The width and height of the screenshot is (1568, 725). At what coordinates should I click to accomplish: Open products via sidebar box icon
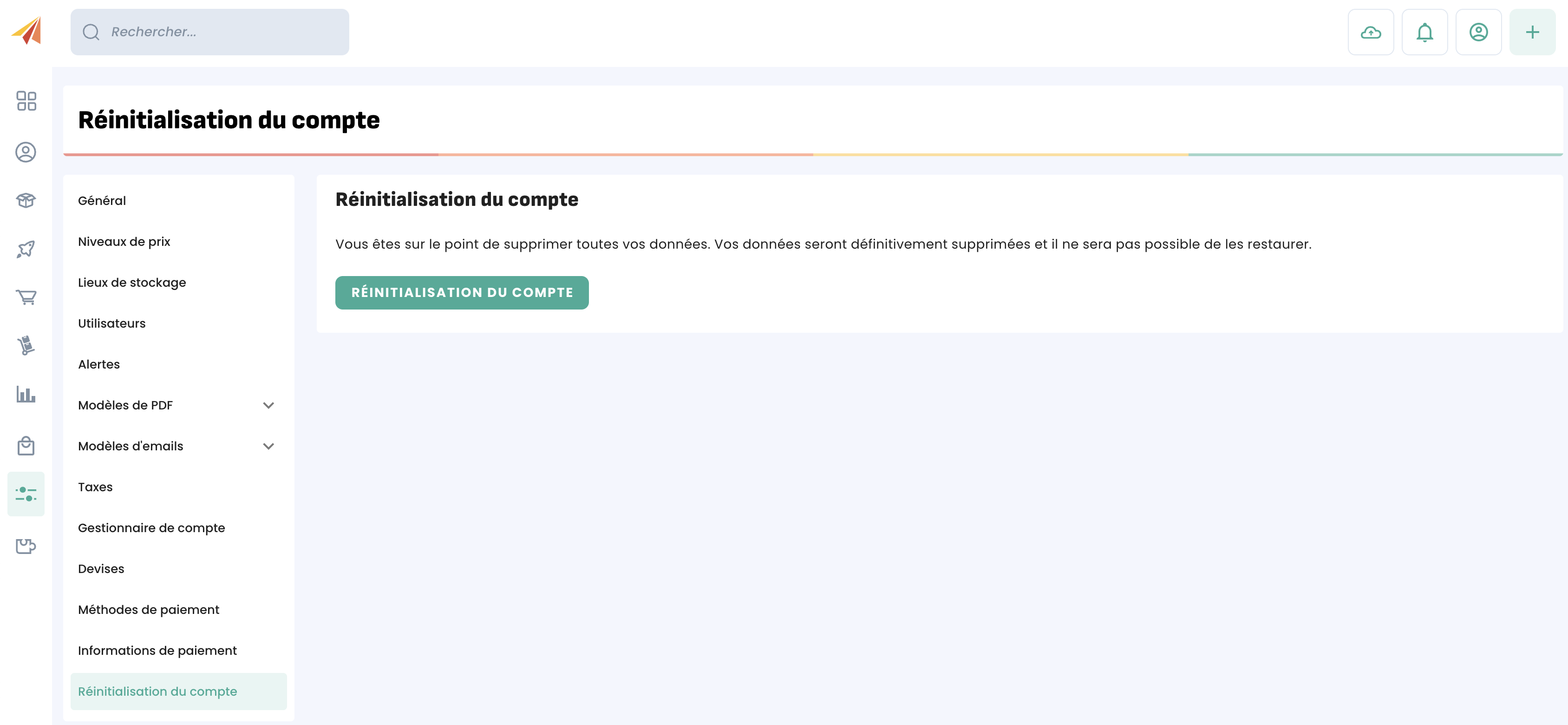[x=26, y=200]
